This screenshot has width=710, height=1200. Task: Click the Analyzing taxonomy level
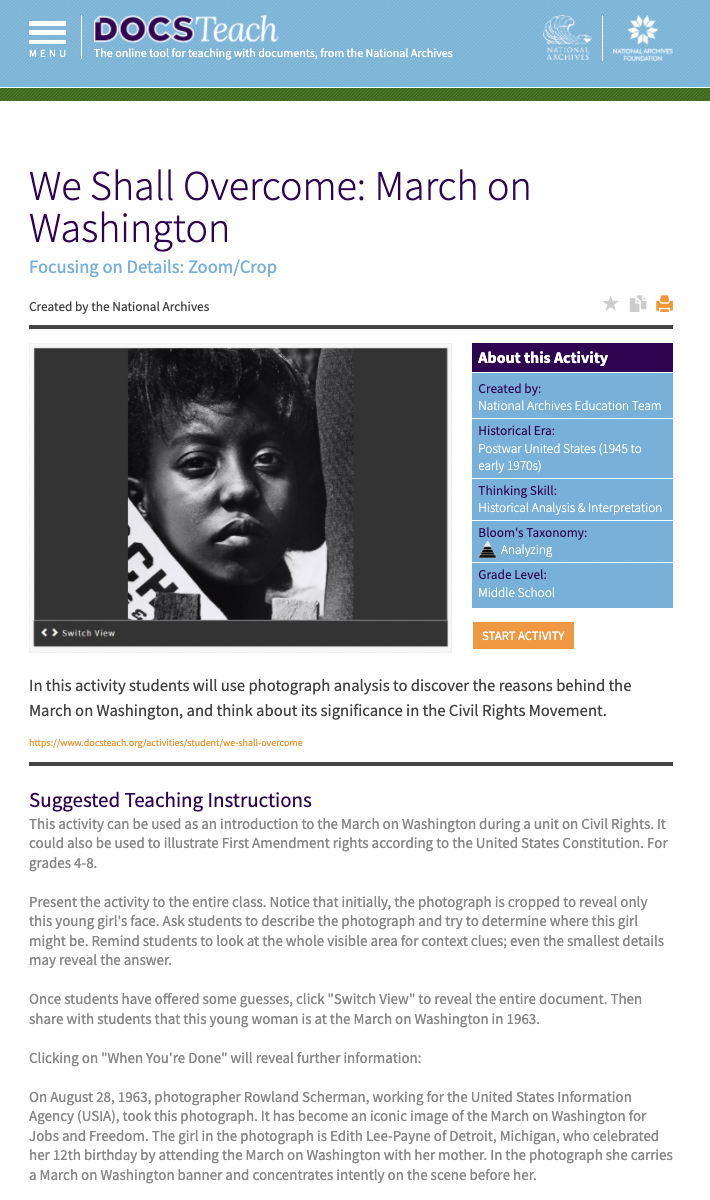tap(526, 550)
